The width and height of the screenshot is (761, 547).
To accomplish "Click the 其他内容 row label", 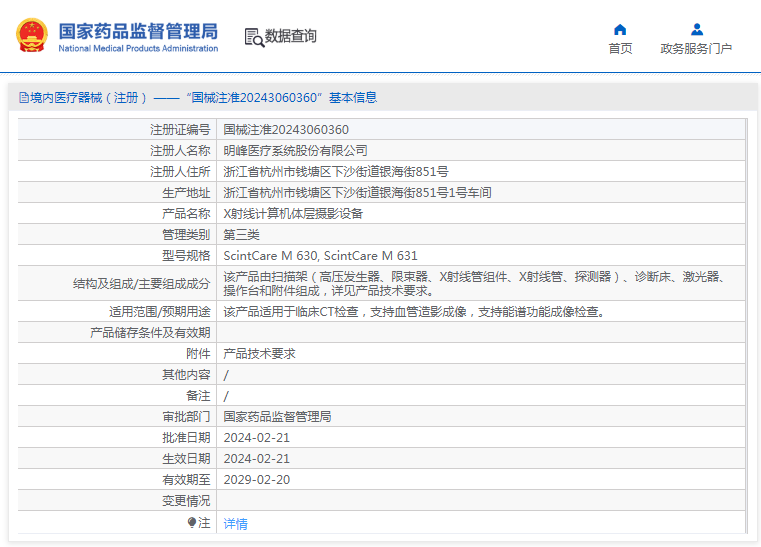I will click(186, 375).
